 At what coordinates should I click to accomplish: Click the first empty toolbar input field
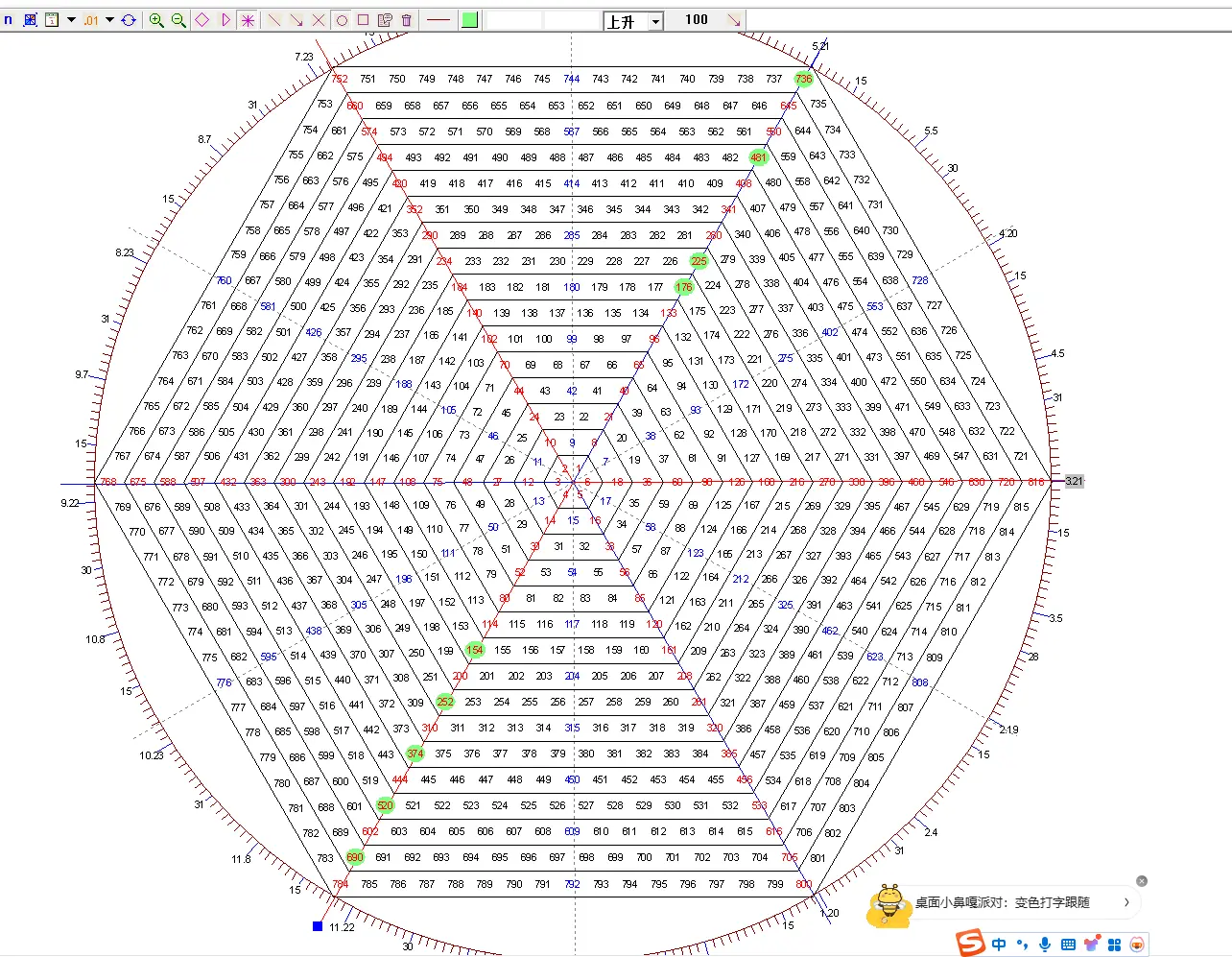[514, 19]
